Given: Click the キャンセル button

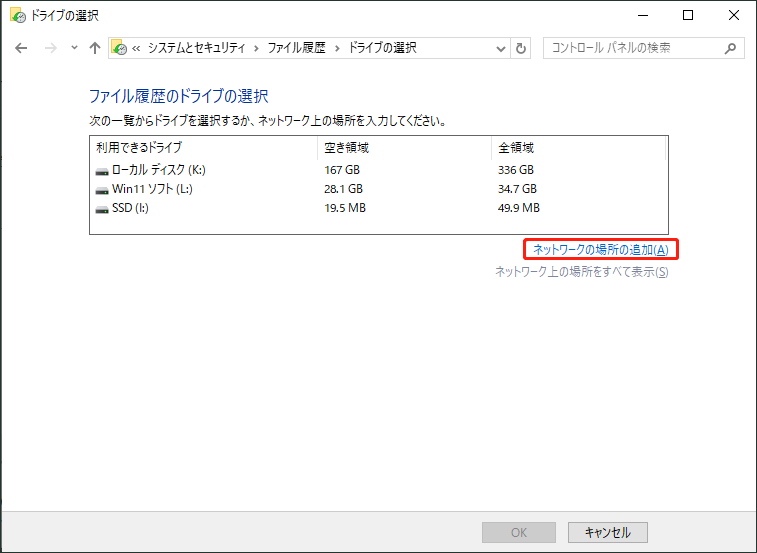Looking at the screenshot, I should 607,532.
